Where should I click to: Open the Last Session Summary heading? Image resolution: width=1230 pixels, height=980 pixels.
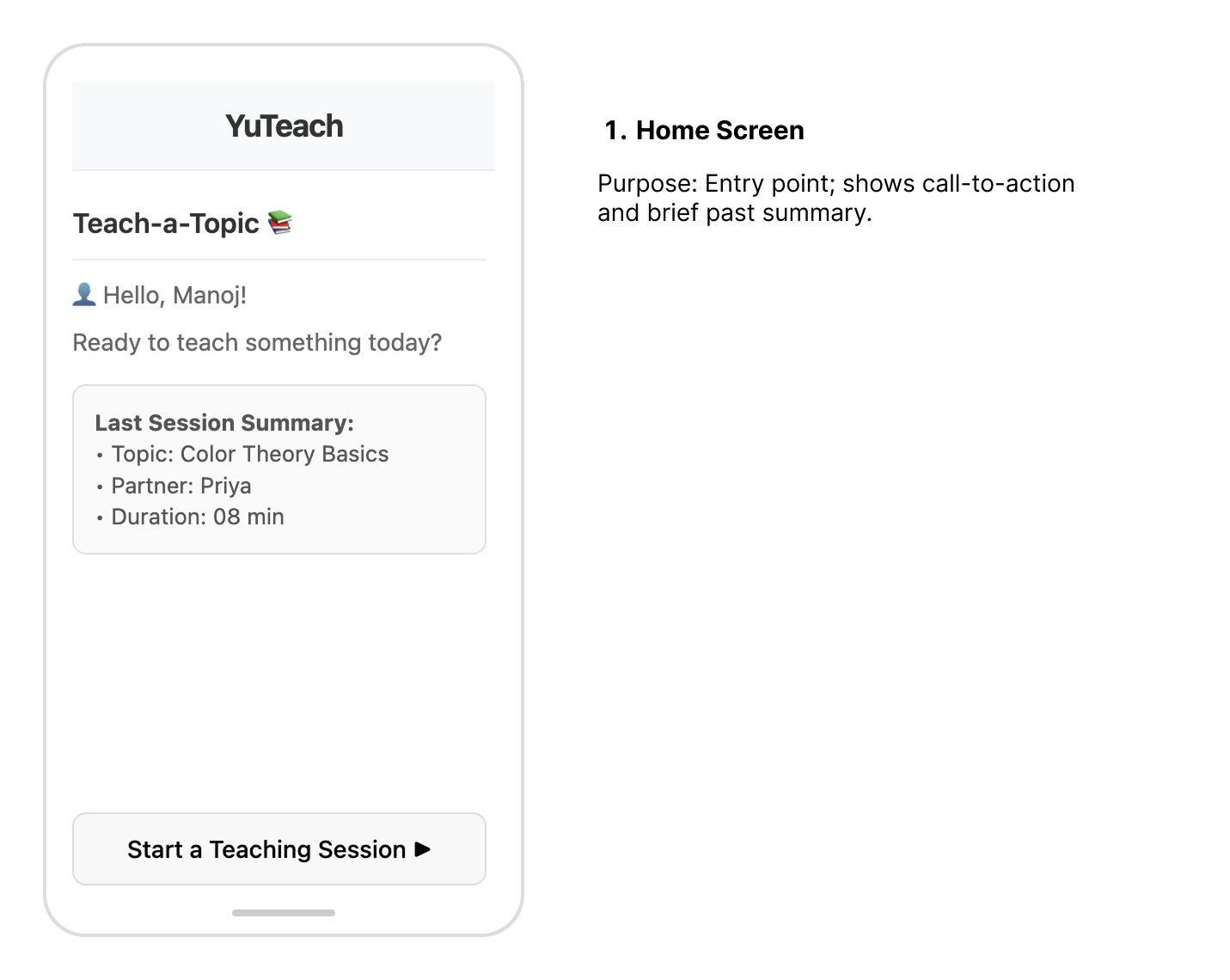[224, 423]
